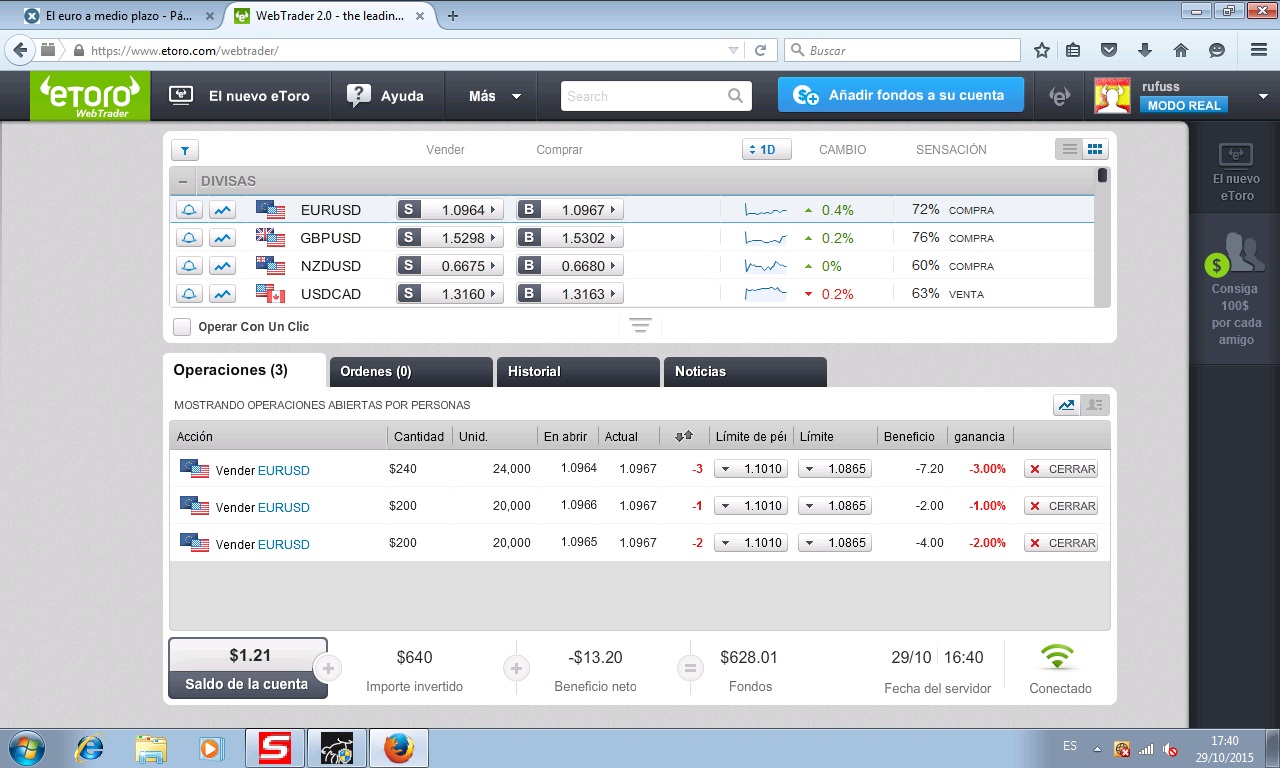This screenshot has height=768, width=1280.
Task: Switch the instrument list to list view
Action: click(1070, 150)
